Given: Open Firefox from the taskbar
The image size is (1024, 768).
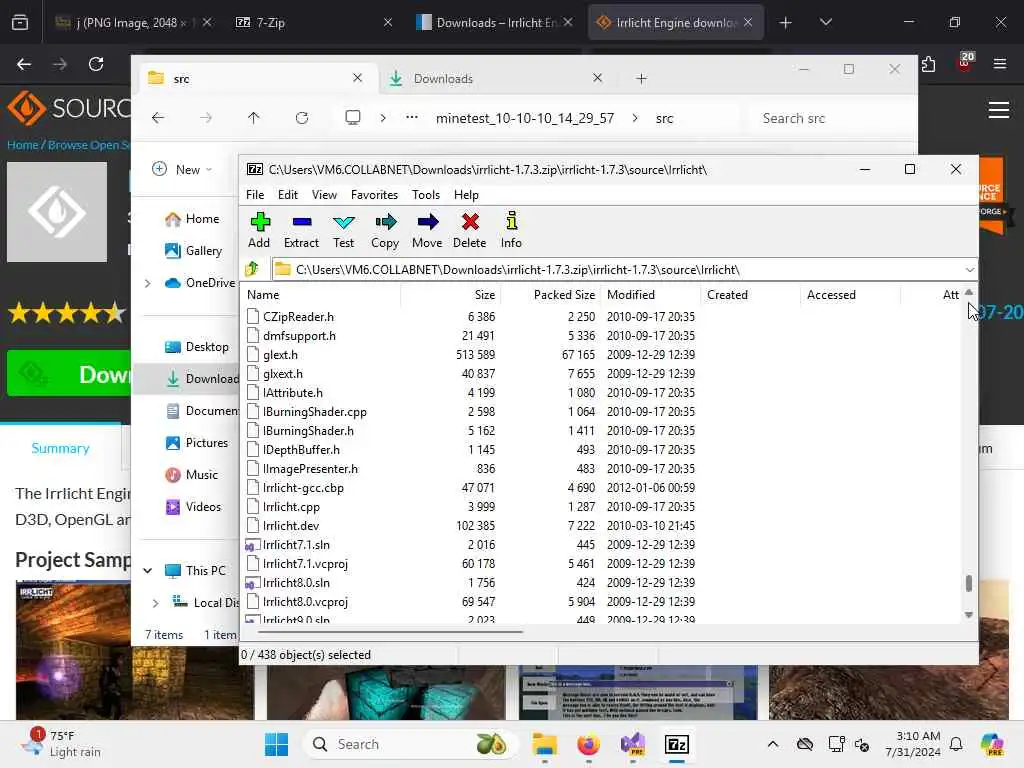Looking at the screenshot, I should tap(588, 744).
